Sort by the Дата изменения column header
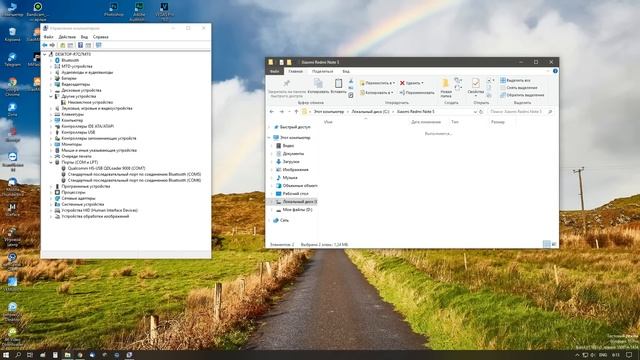The height and width of the screenshot is (360, 640). tap(426, 122)
